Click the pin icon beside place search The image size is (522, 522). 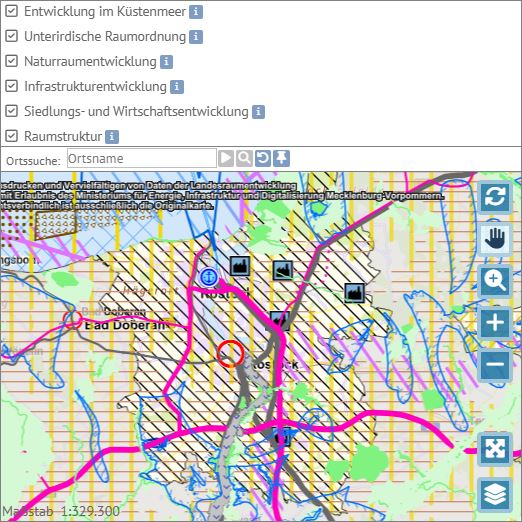point(282,158)
